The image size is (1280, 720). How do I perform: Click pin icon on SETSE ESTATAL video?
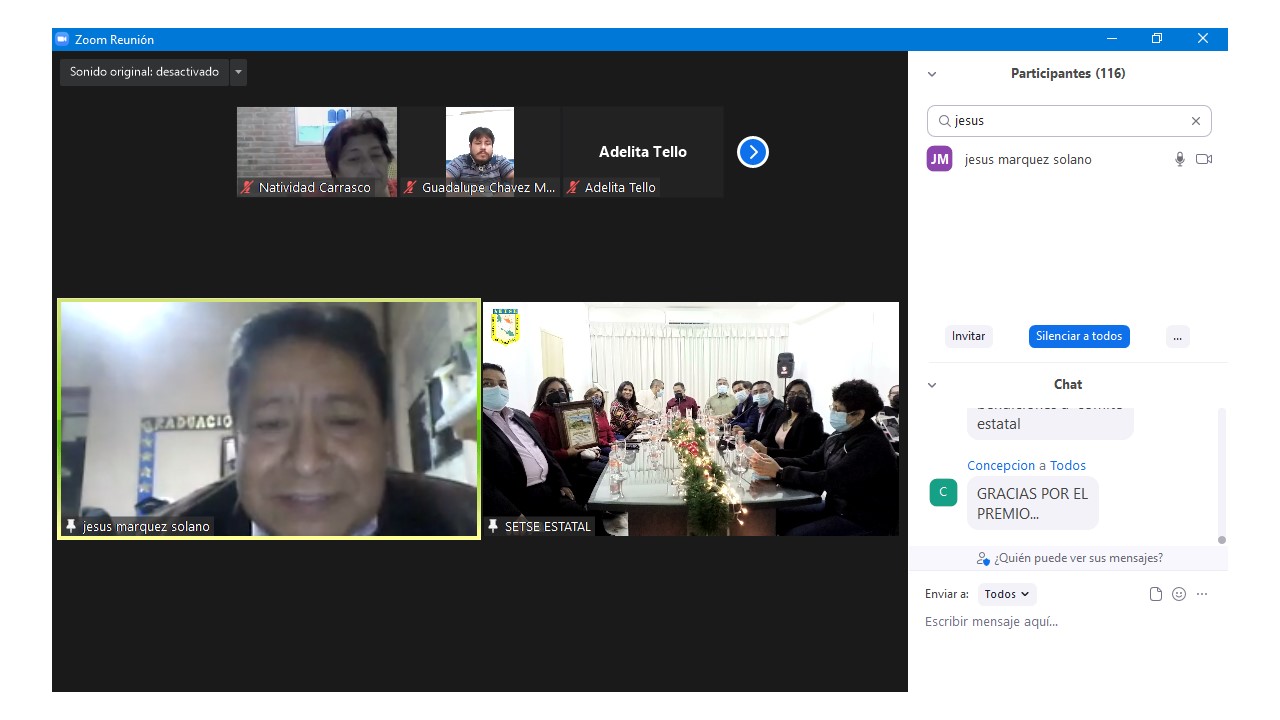click(x=493, y=526)
